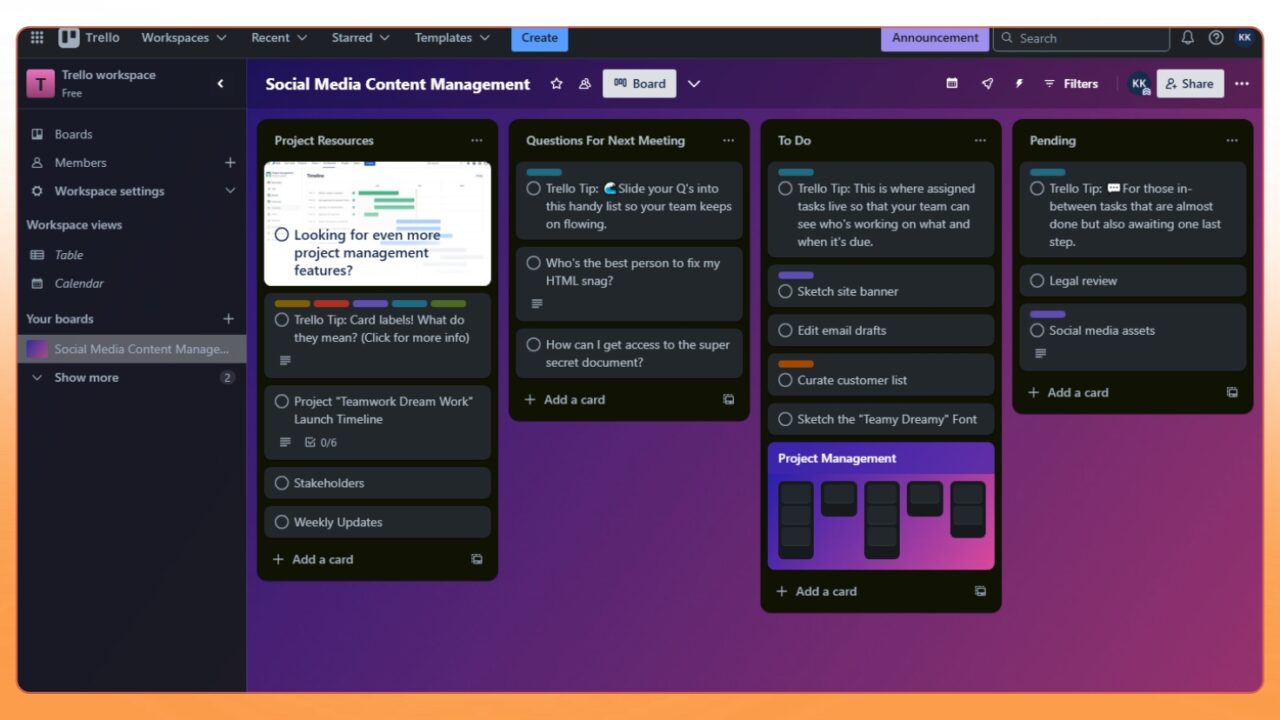The width and height of the screenshot is (1280, 720).
Task: Click the purple label on Sketch site banner
Action: 796,275
